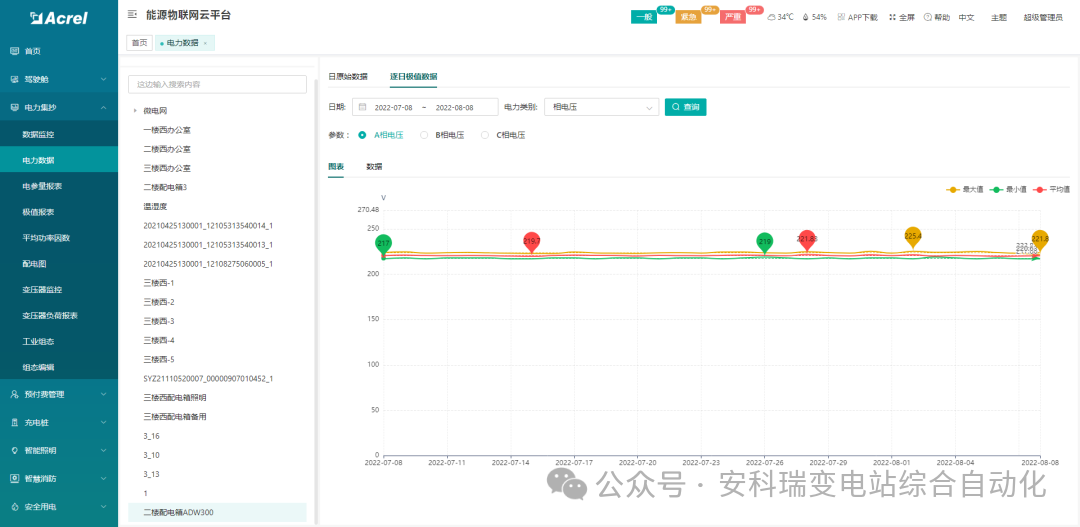Toggle 平均值 series in chart legend
Image resolution: width=1080 pixels, height=527 pixels.
click(1052, 189)
